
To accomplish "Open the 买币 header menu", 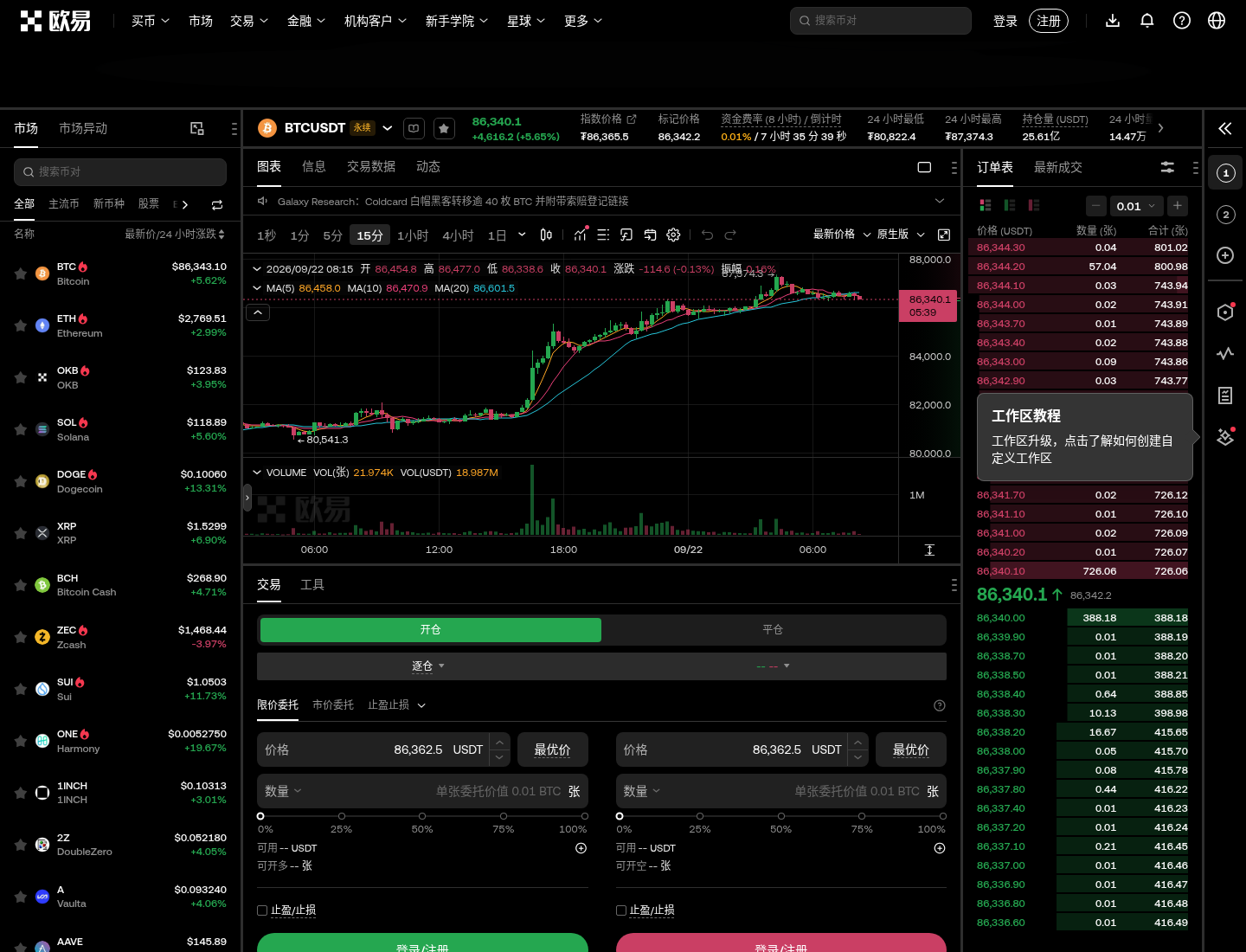I will pos(151,21).
